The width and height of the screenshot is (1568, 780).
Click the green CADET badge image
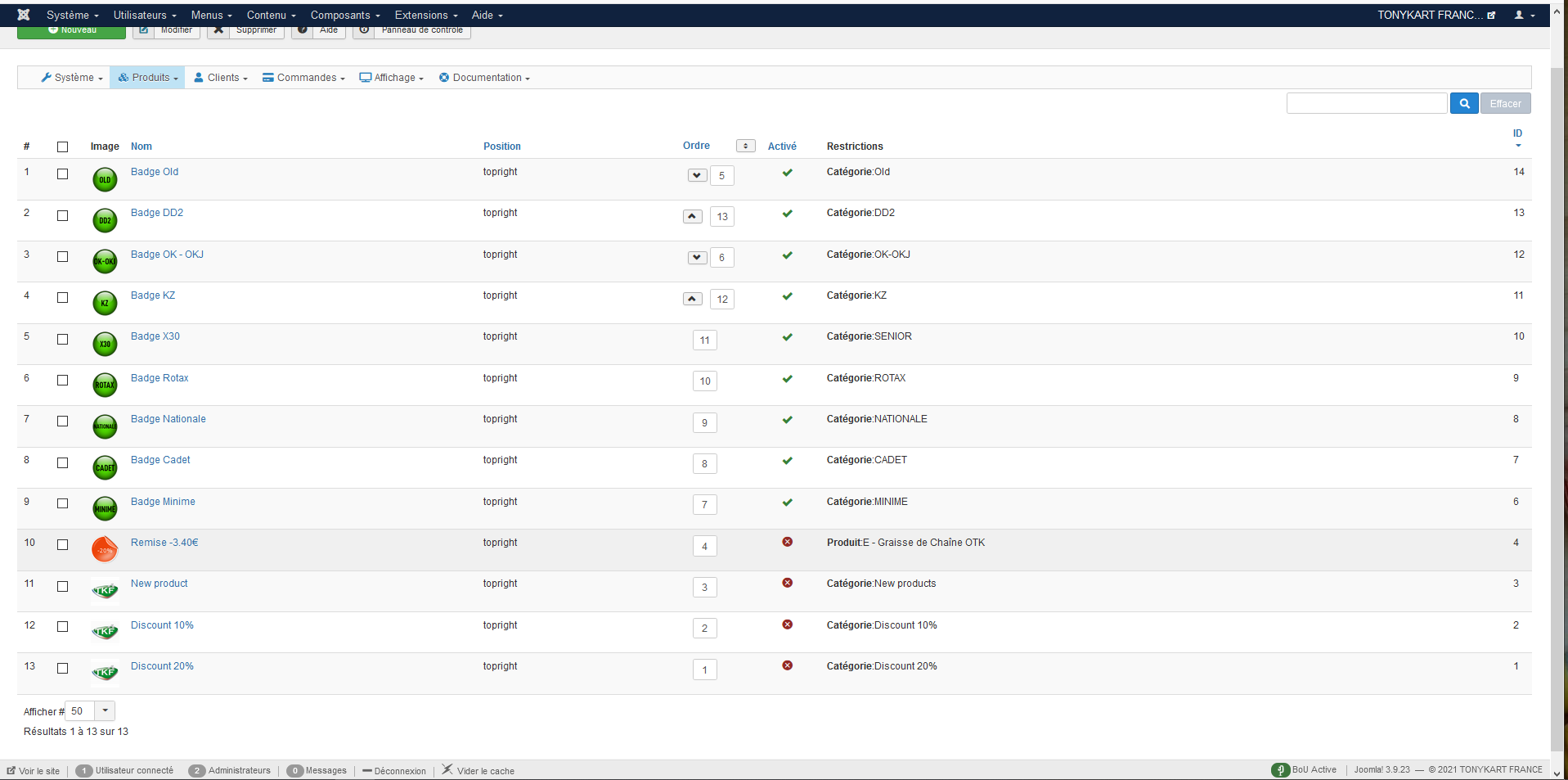pos(105,467)
